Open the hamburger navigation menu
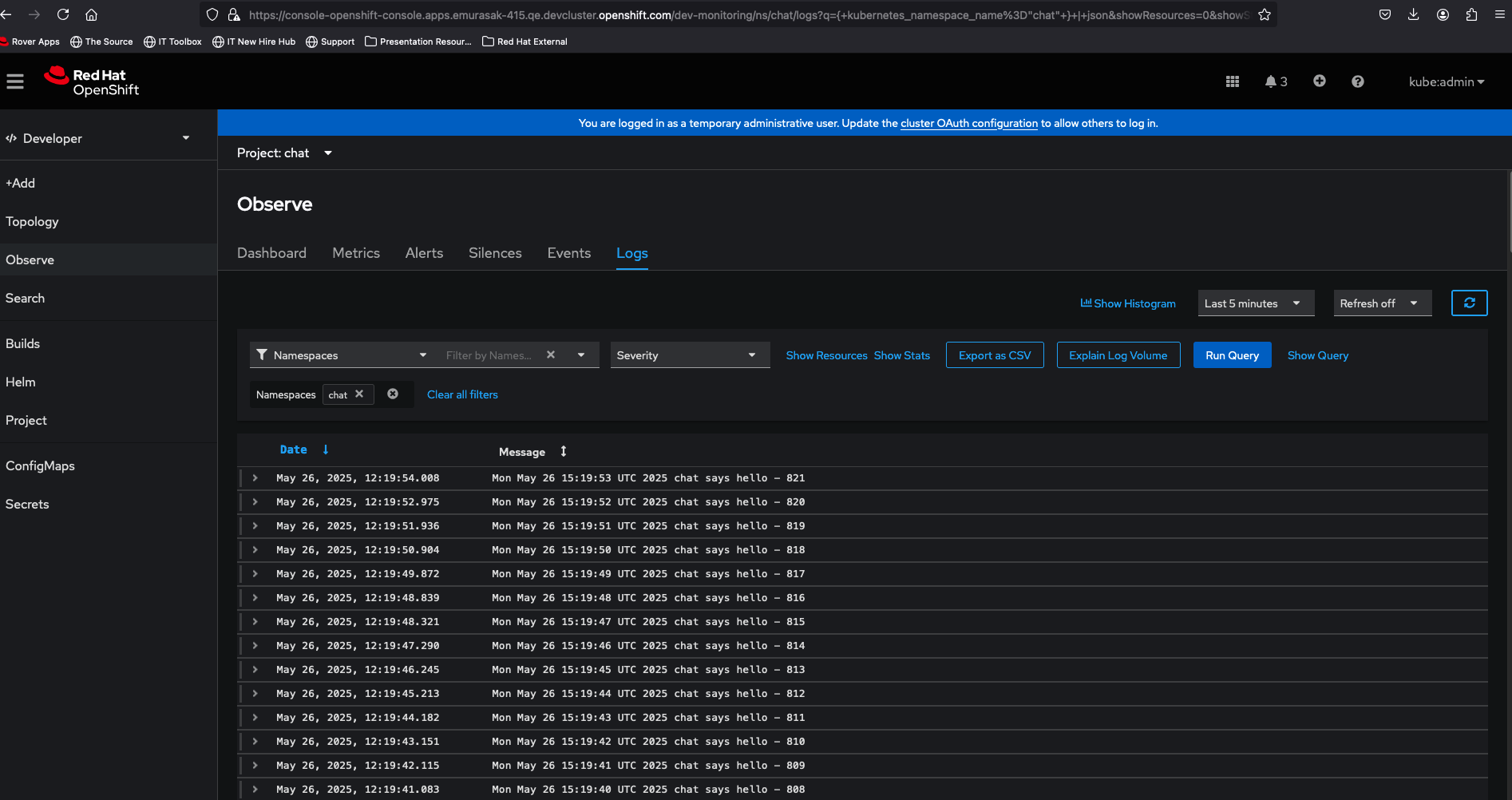1512x800 pixels. (15, 81)
